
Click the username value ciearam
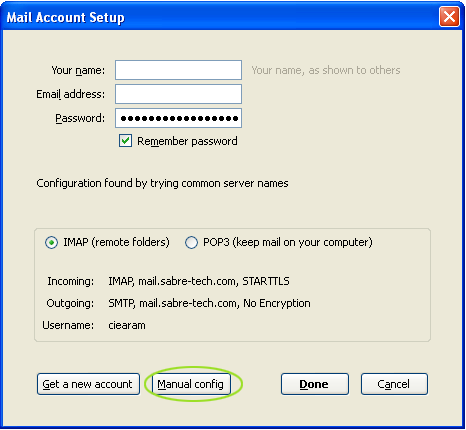coord(127,325)
